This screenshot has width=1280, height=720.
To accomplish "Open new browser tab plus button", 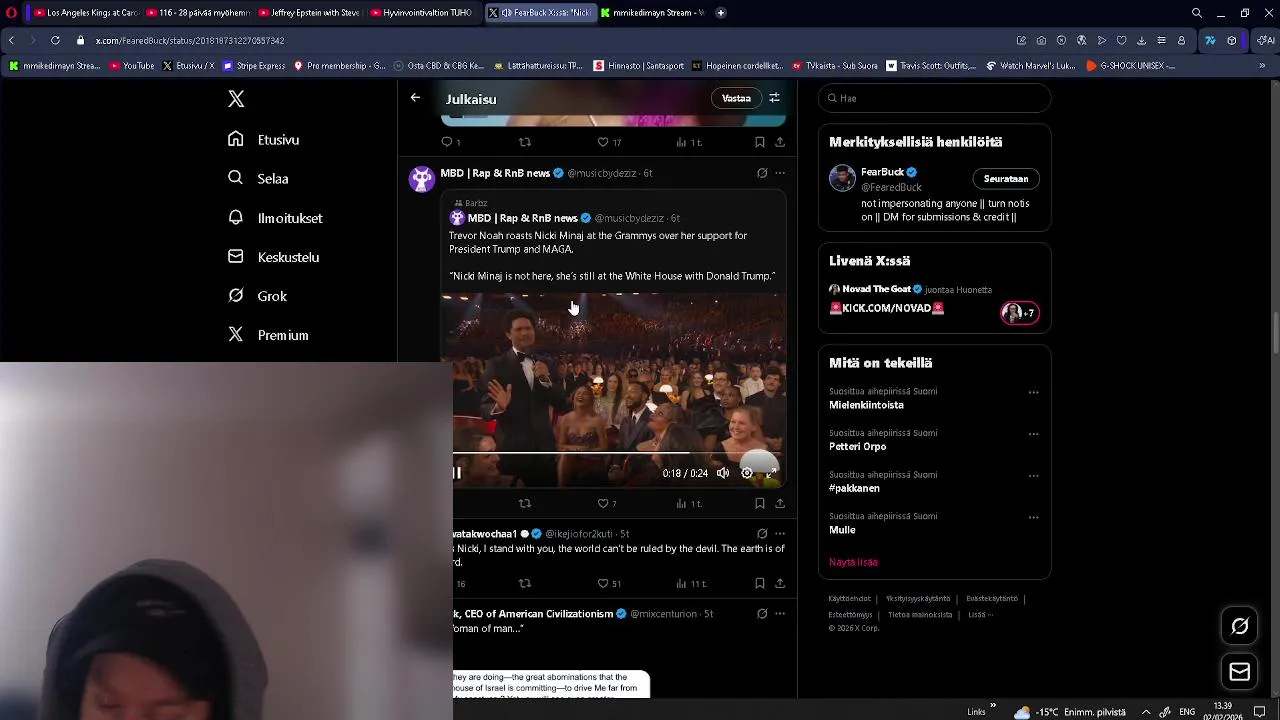I will click(720, 13).
